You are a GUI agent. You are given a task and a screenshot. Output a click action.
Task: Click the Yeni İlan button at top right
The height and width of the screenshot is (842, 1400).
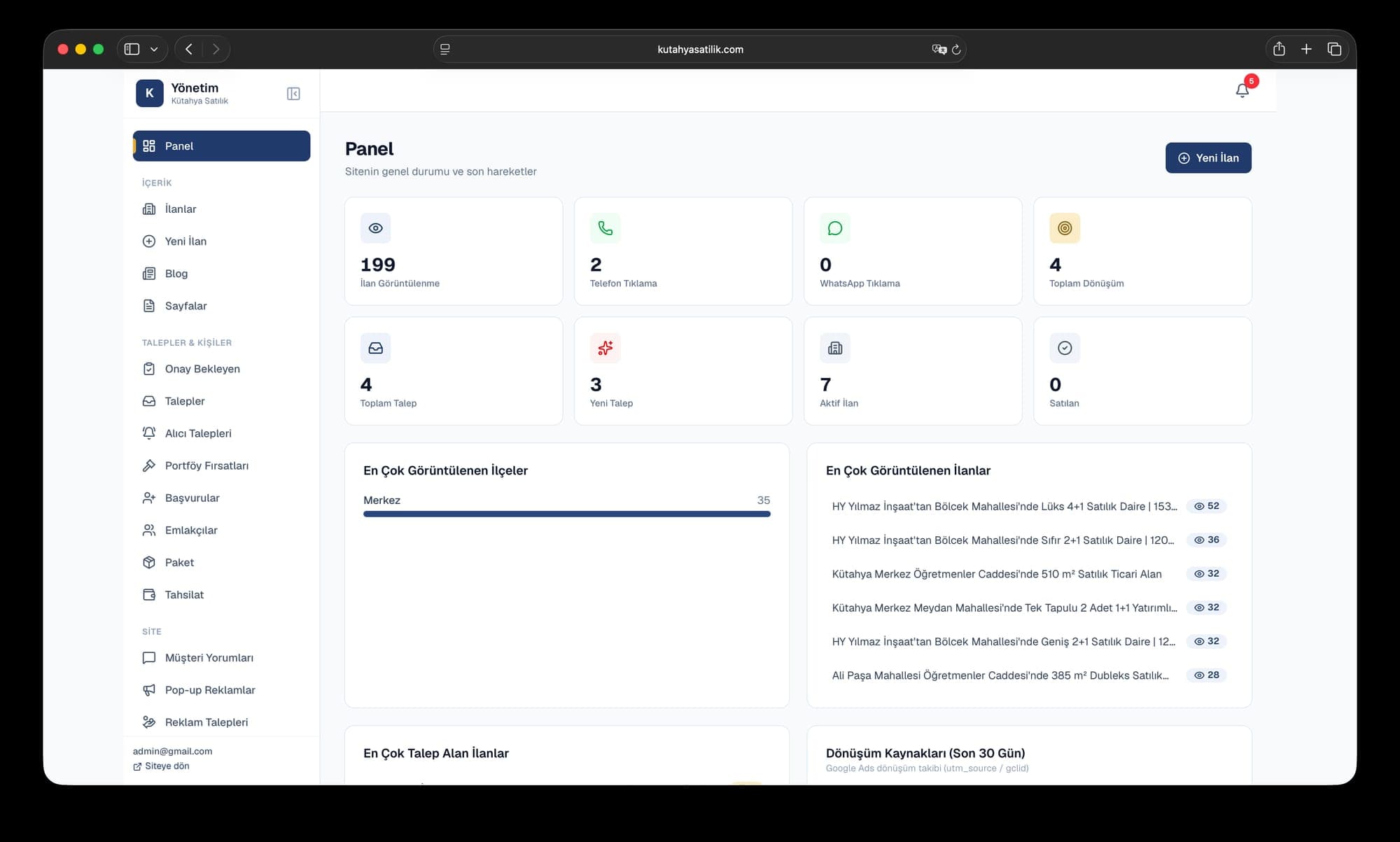click(1208, 157)
